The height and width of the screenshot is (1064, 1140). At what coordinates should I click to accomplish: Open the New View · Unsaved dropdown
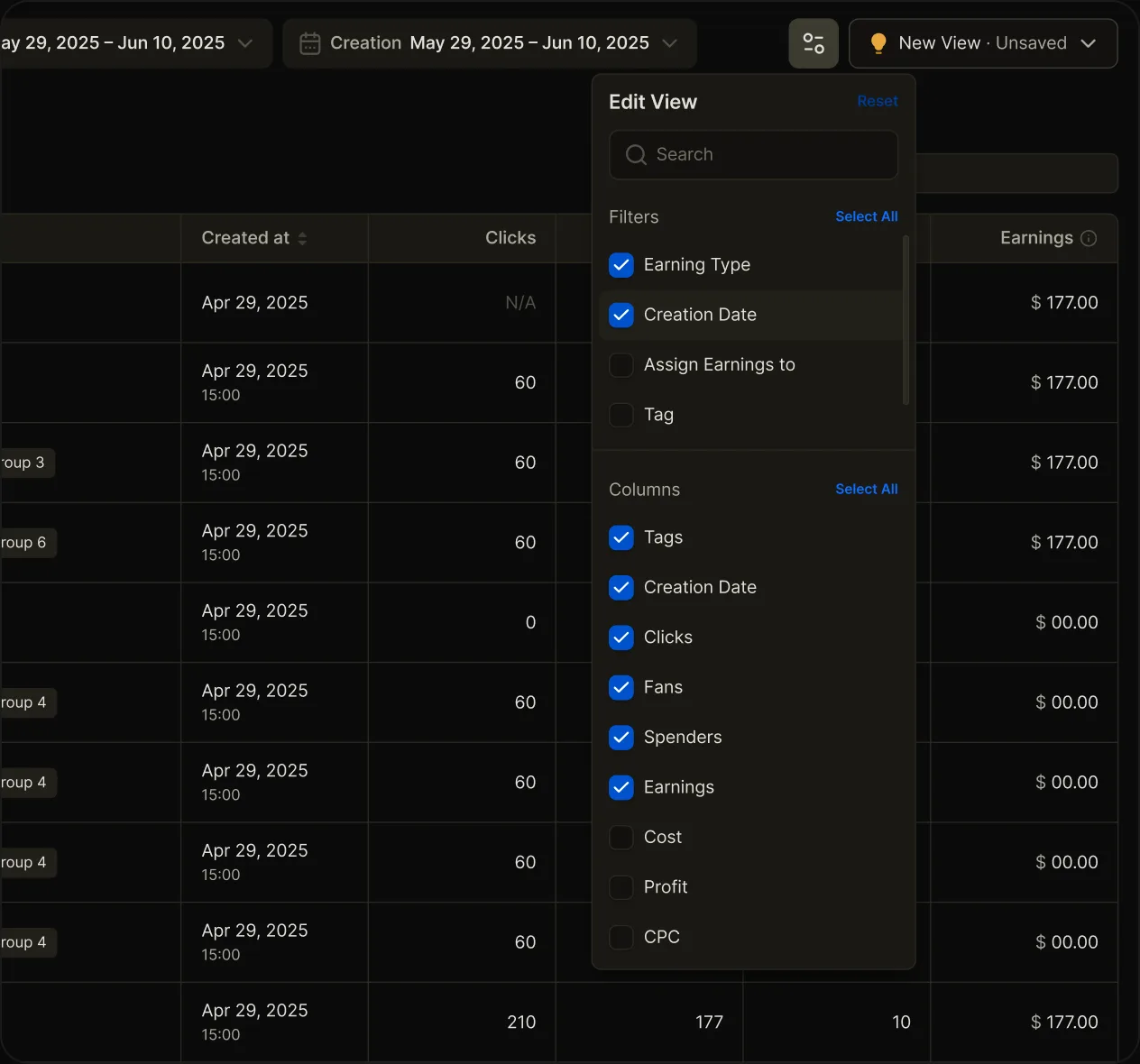click(x=983, y=43)
